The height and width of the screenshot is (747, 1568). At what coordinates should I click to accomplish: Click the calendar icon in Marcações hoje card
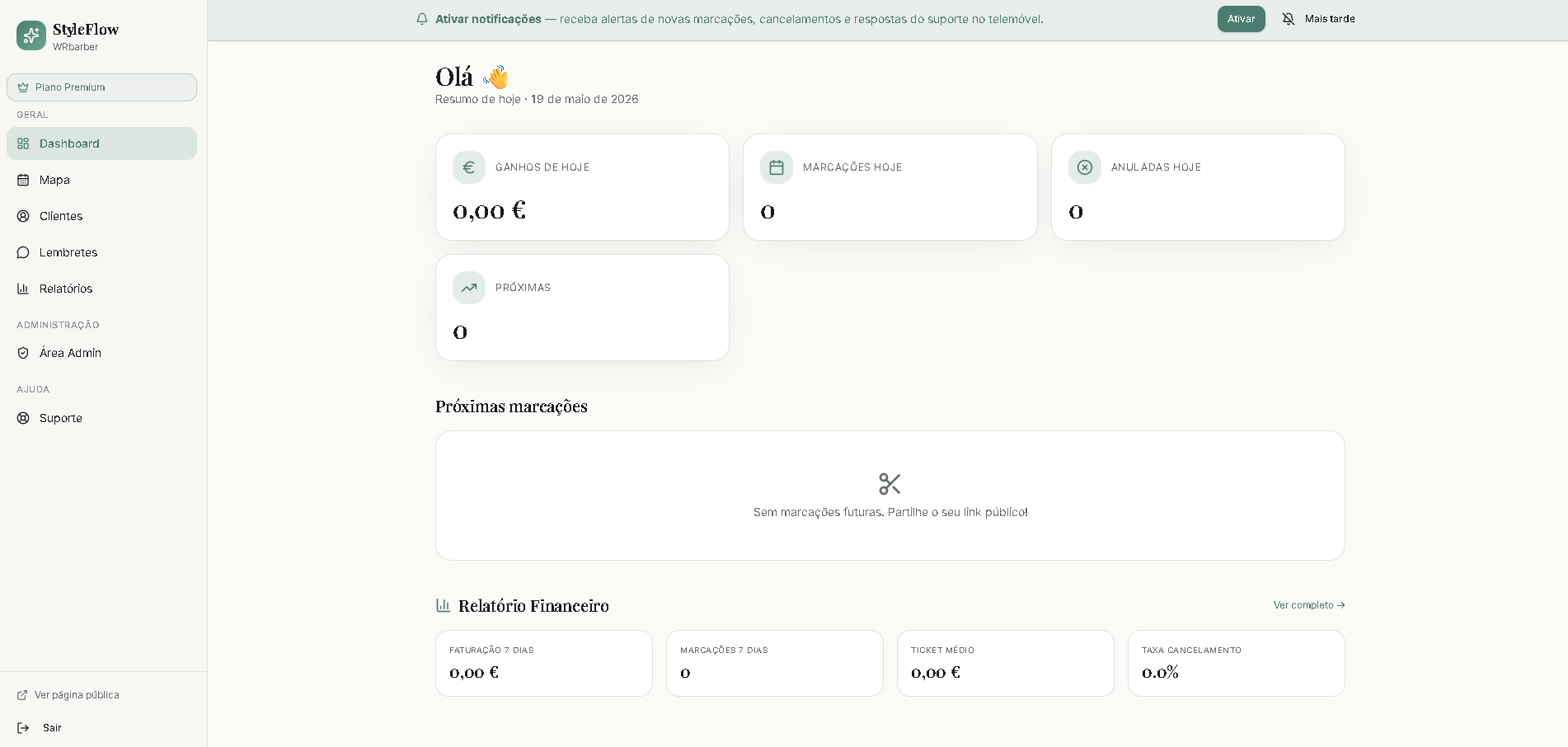(x=777, y=167)
